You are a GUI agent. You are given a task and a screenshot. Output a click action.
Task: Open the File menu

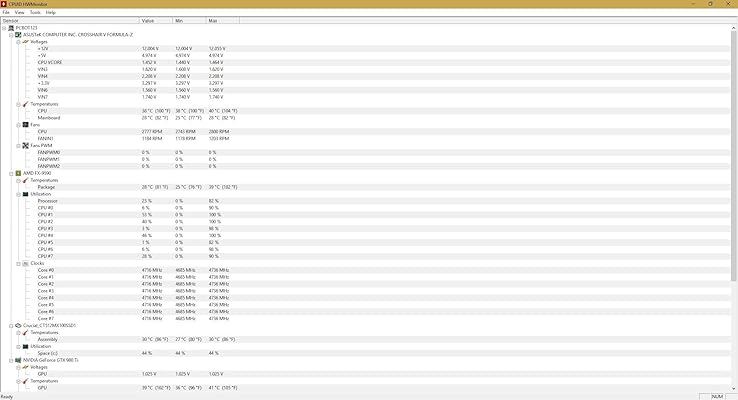[x=6, y=12]
